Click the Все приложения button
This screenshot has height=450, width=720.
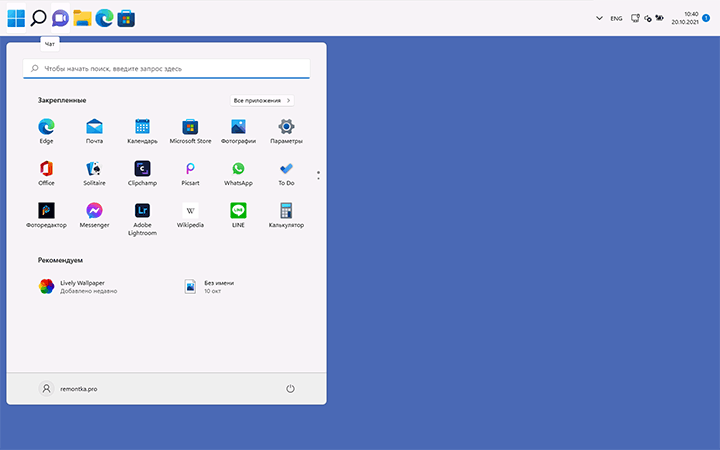click(x=262, y=101)
